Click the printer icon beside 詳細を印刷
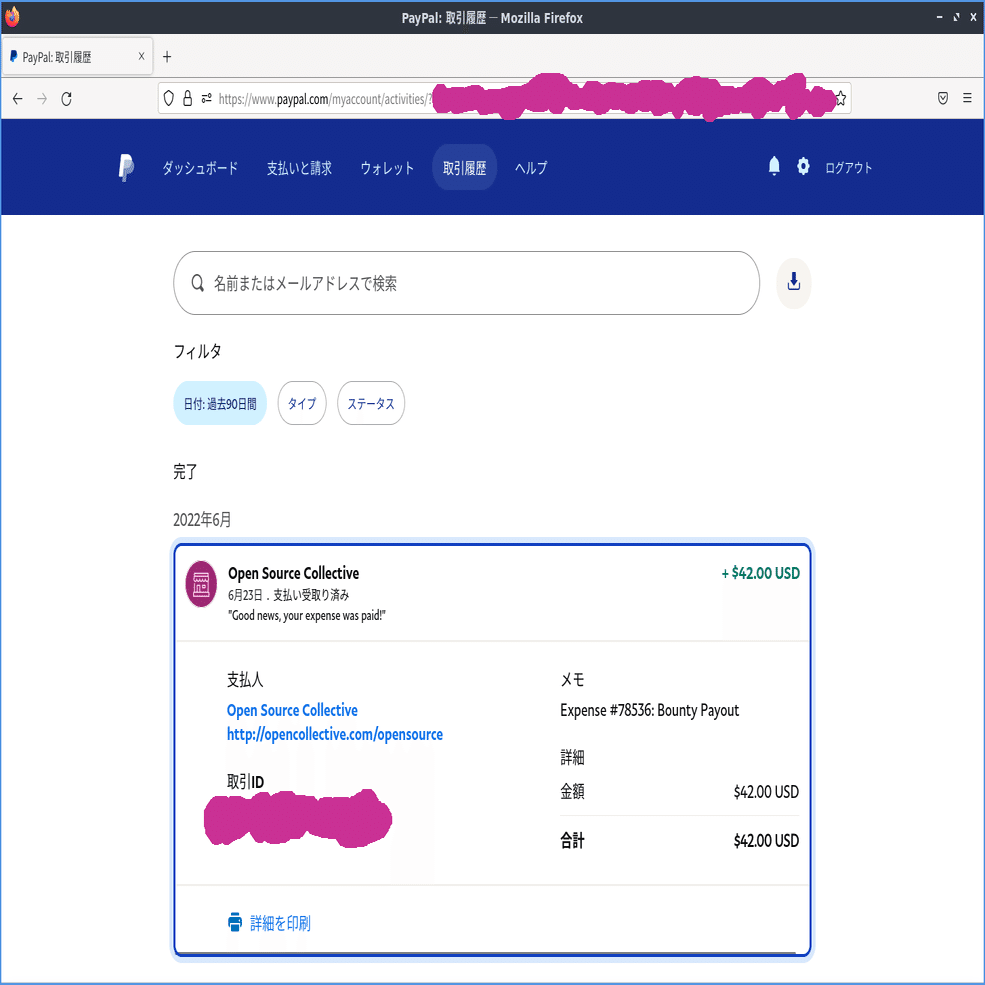Screen dimensions: 985x985 click(234, 922)
